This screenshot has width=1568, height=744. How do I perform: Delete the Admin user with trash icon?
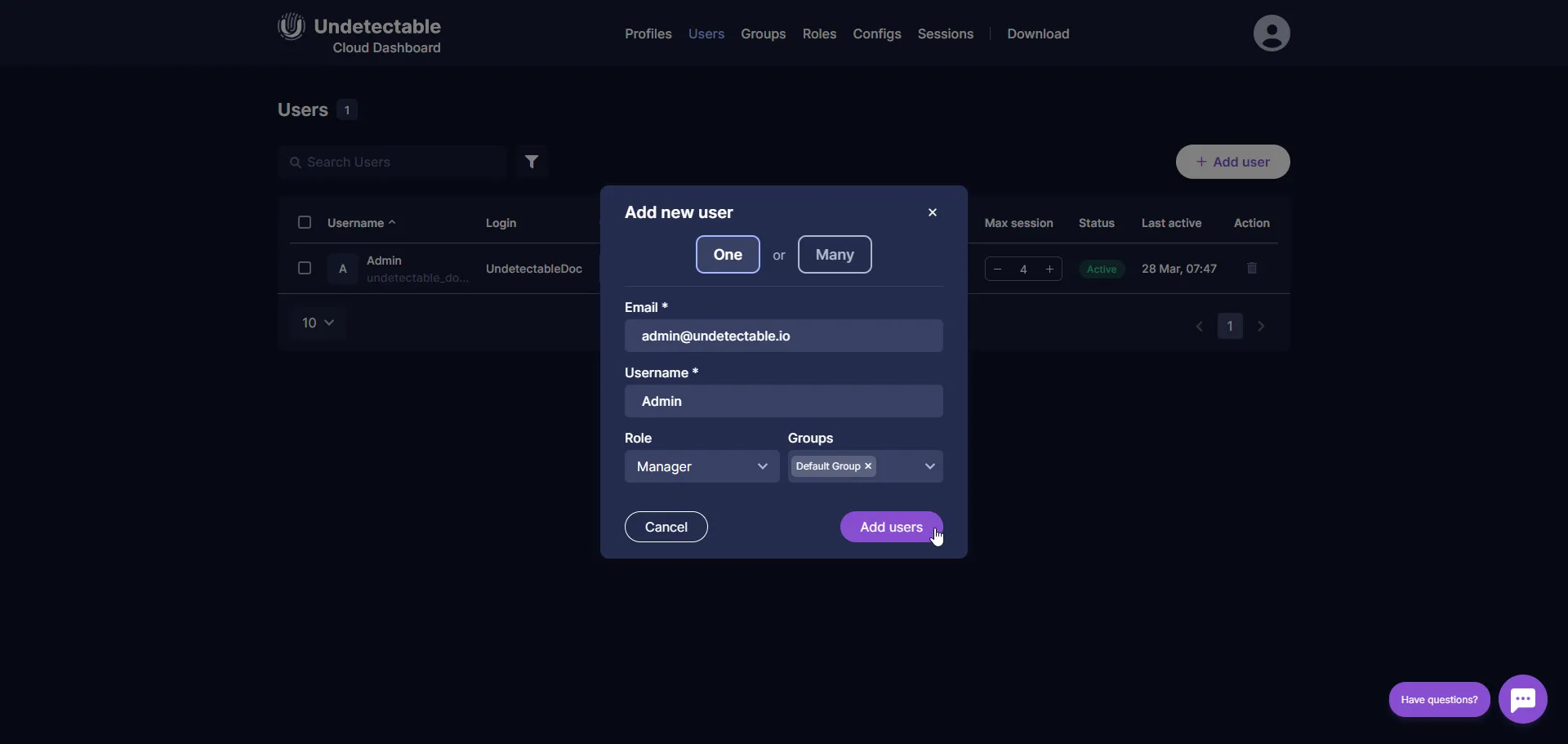(x=1252, y=268)
